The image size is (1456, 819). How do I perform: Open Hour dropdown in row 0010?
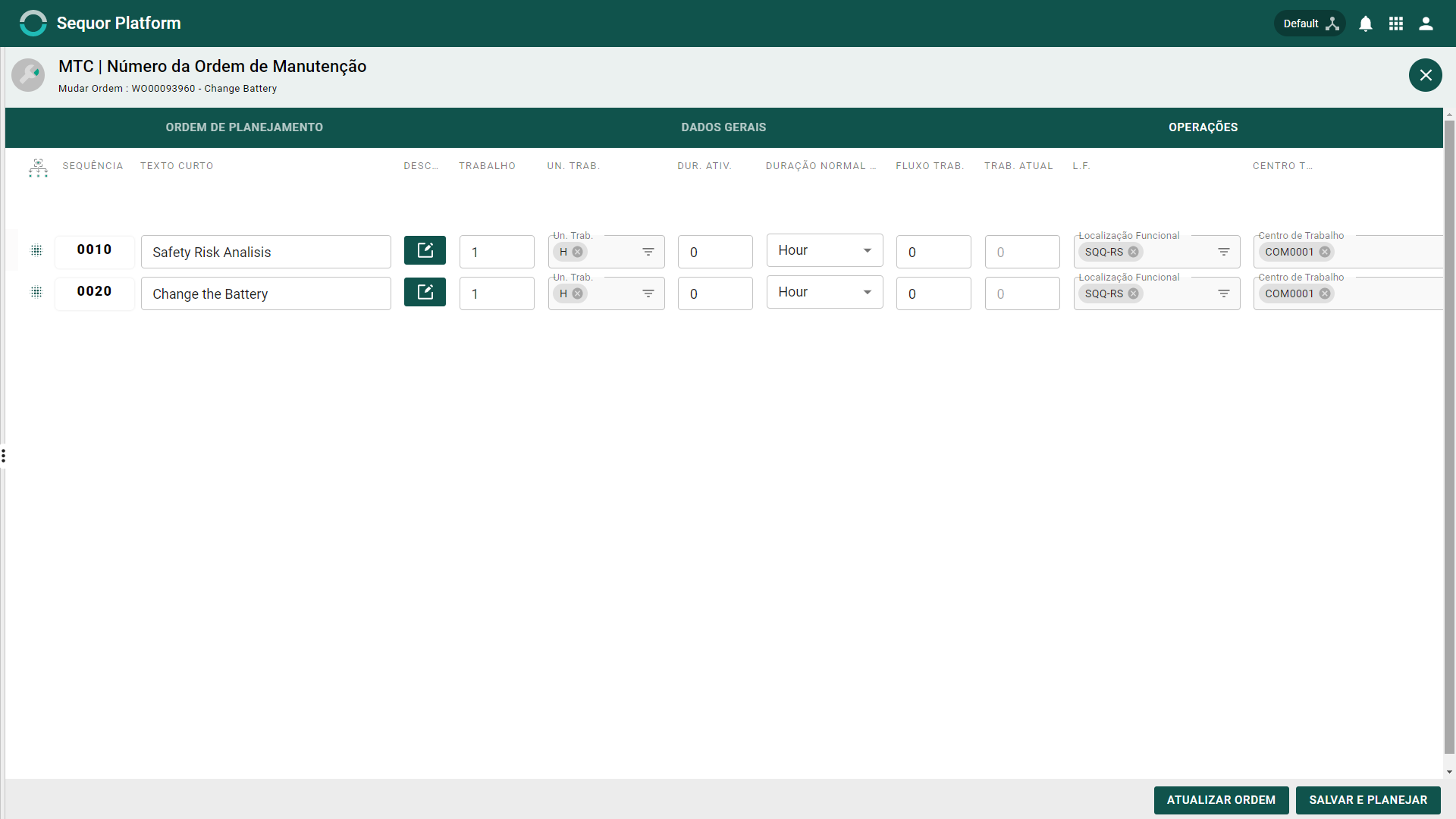825,250
